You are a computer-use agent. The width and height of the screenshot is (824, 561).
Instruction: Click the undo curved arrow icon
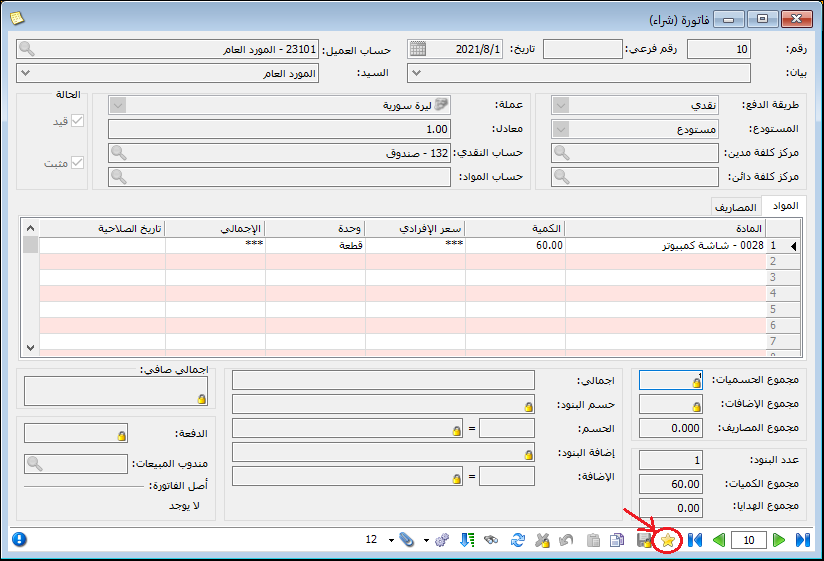point(566,540)
